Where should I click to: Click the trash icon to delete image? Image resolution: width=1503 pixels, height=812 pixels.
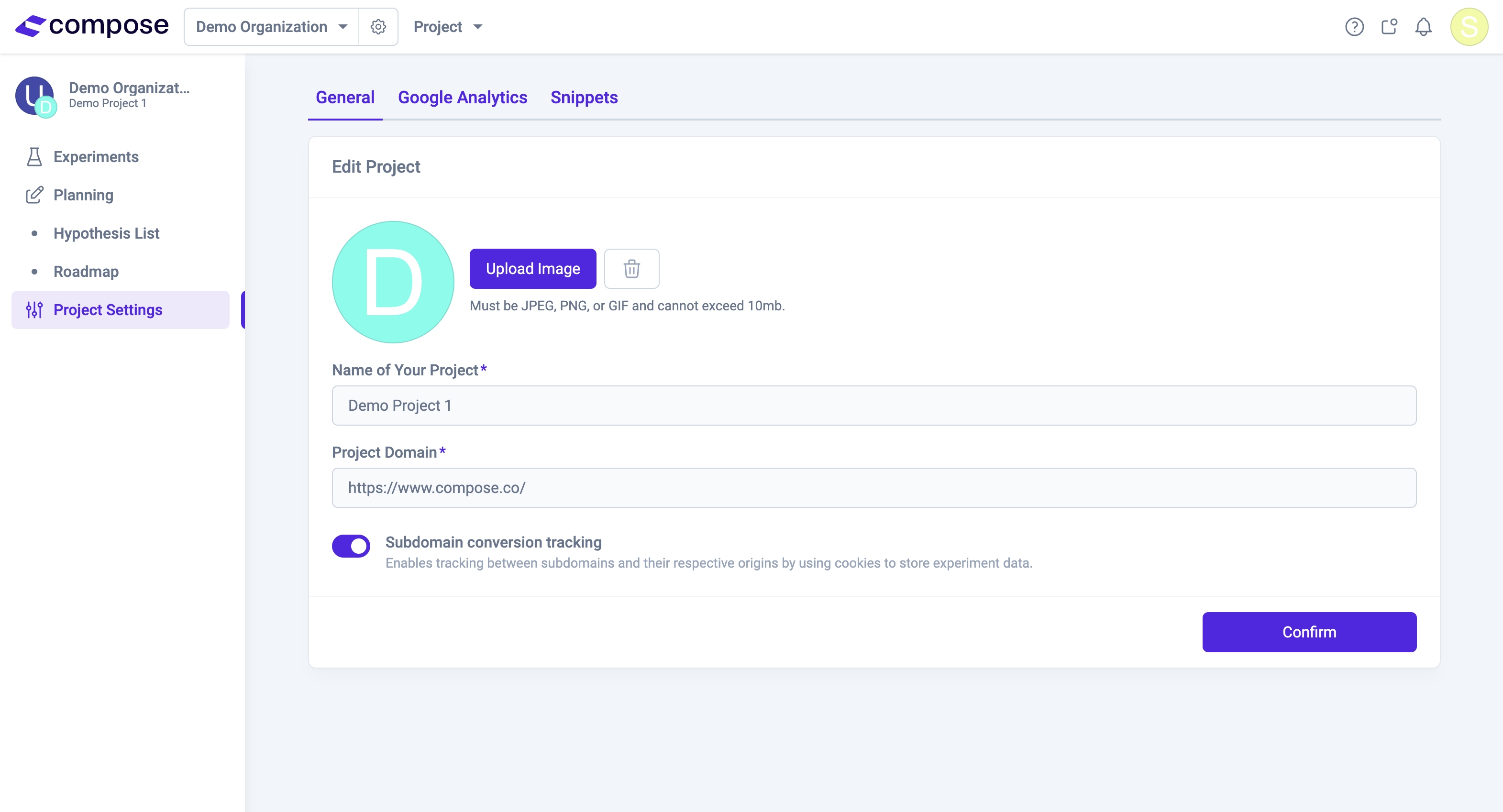click(x=631, y=269)
